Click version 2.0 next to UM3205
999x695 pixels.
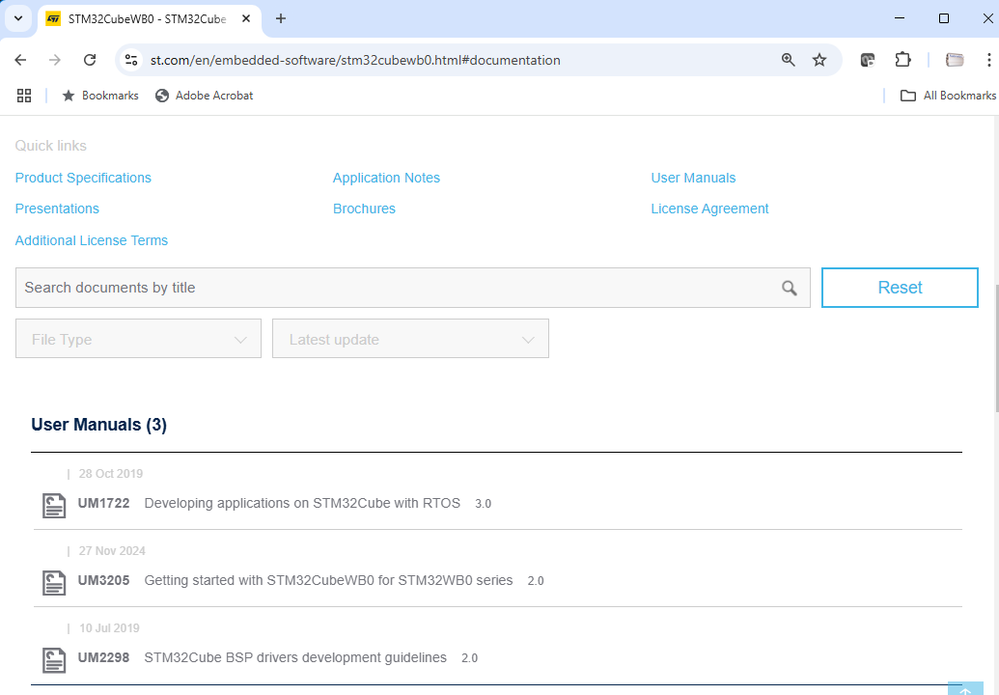point(536,581)
